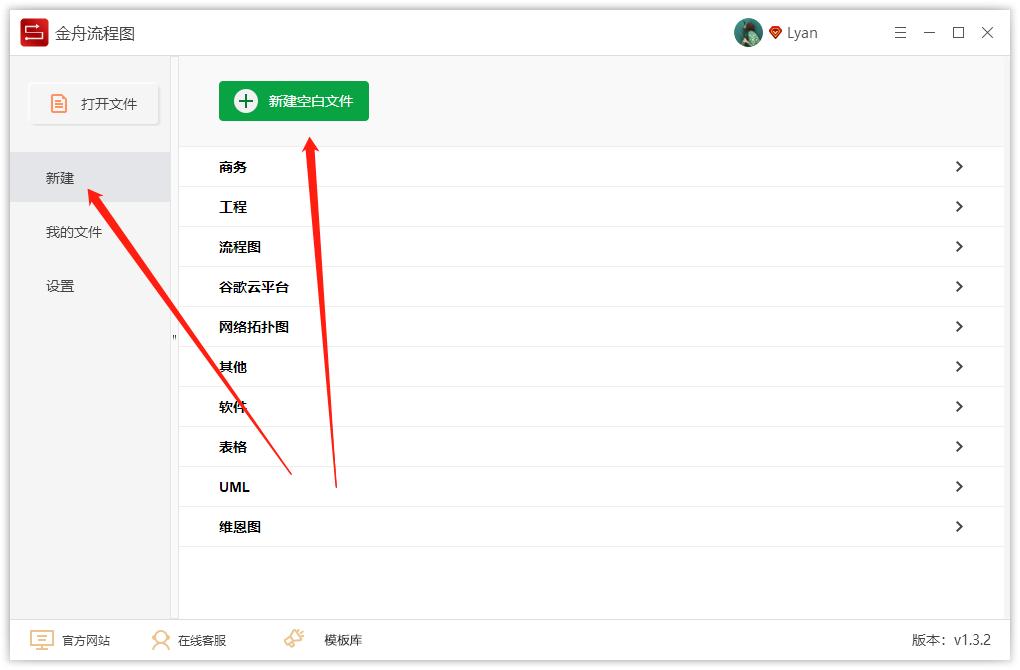The height and width of the screenshot is (670, 1020).
Task: Expand the 维恩图 category chevron
Action: click(959, 526)
